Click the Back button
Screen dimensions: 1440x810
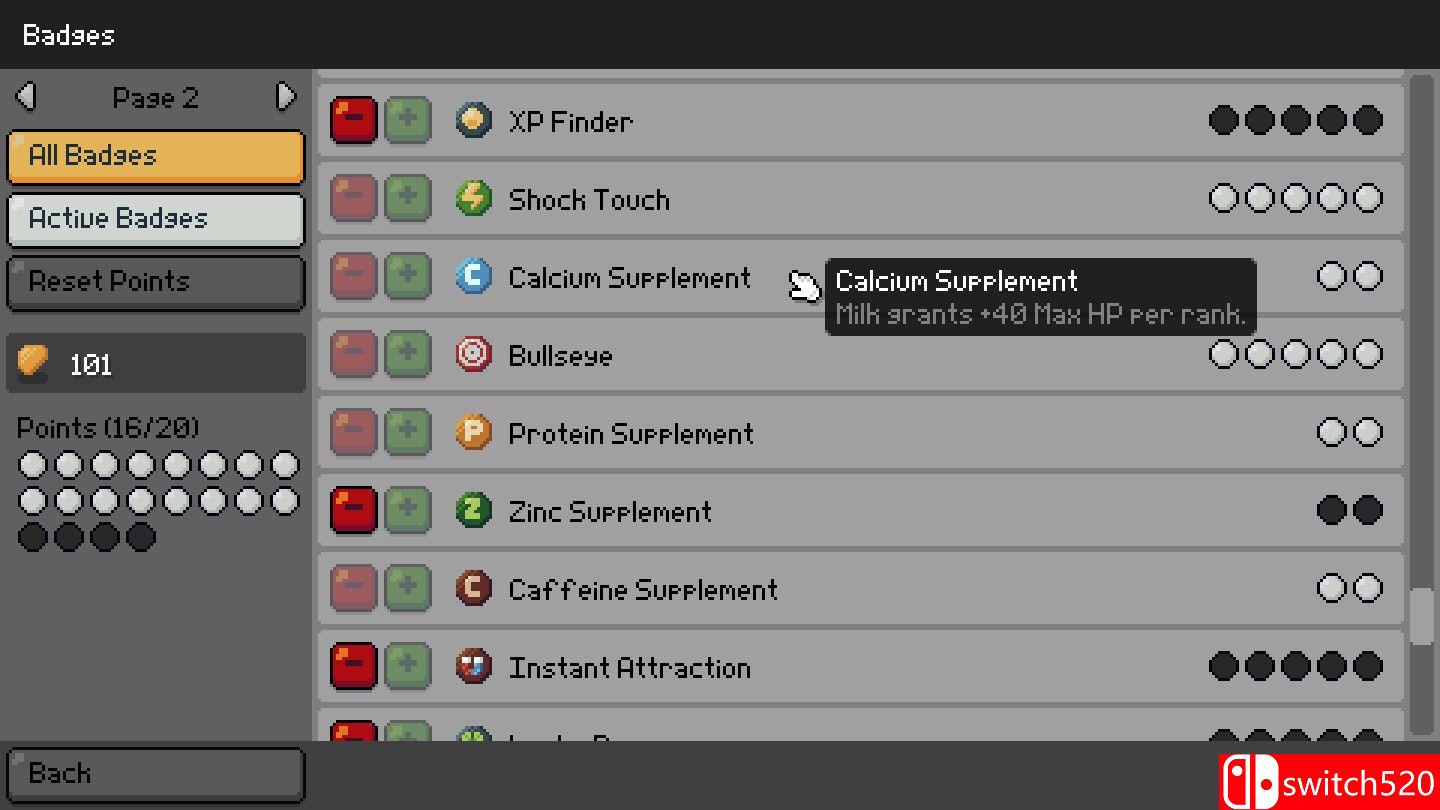pyautogui.click(x=155, y=774)
